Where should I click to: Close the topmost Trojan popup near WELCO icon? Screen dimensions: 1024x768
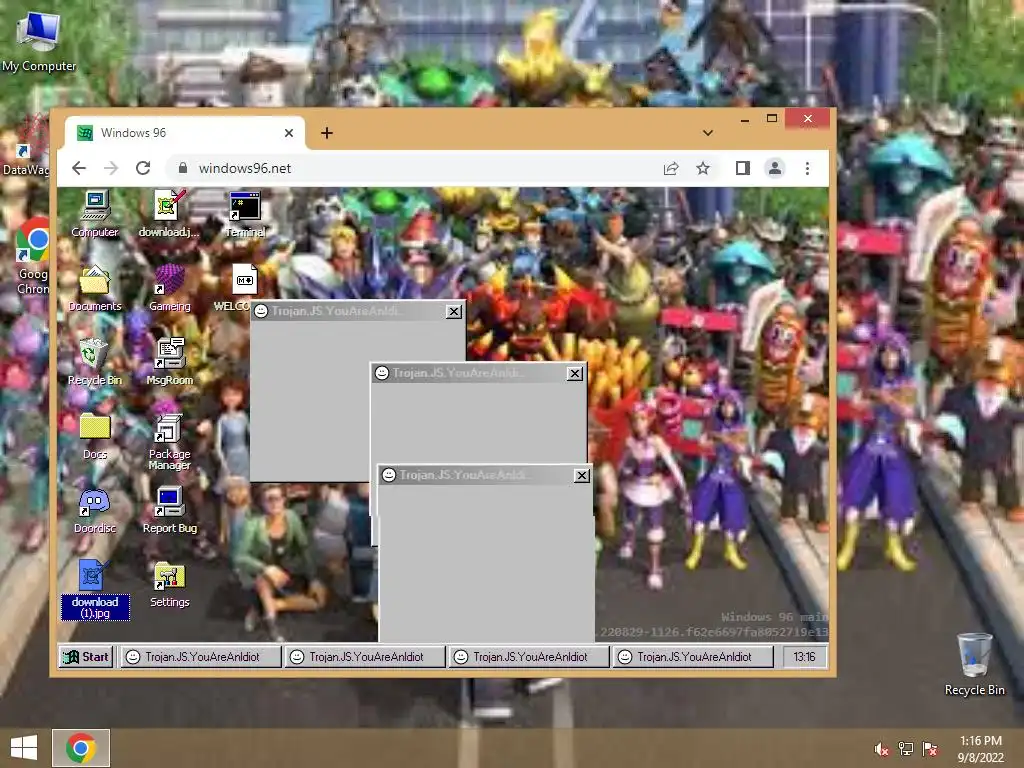pyautogui.click(x=454, y=312)
